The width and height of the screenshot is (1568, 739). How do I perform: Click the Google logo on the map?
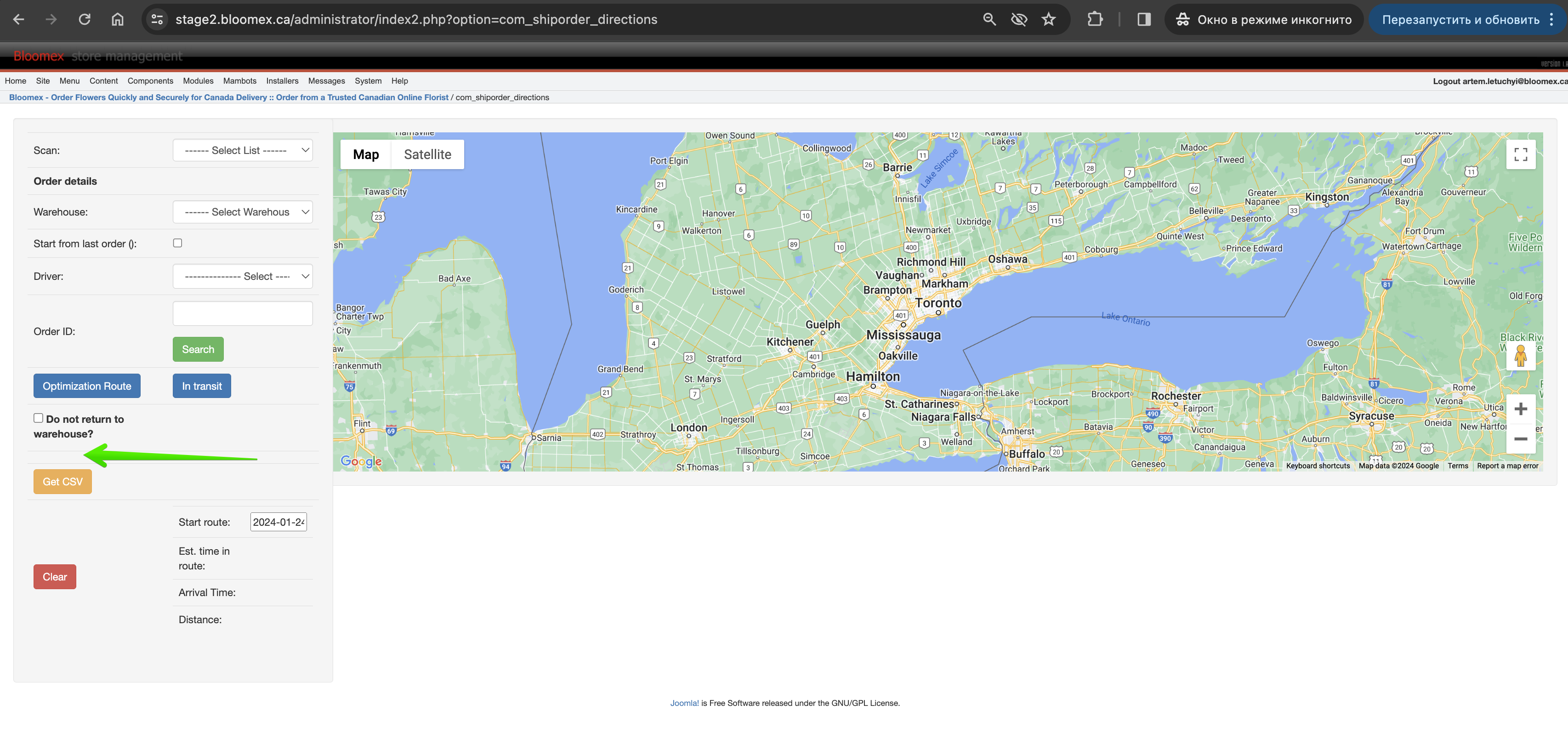coord(361,461)
